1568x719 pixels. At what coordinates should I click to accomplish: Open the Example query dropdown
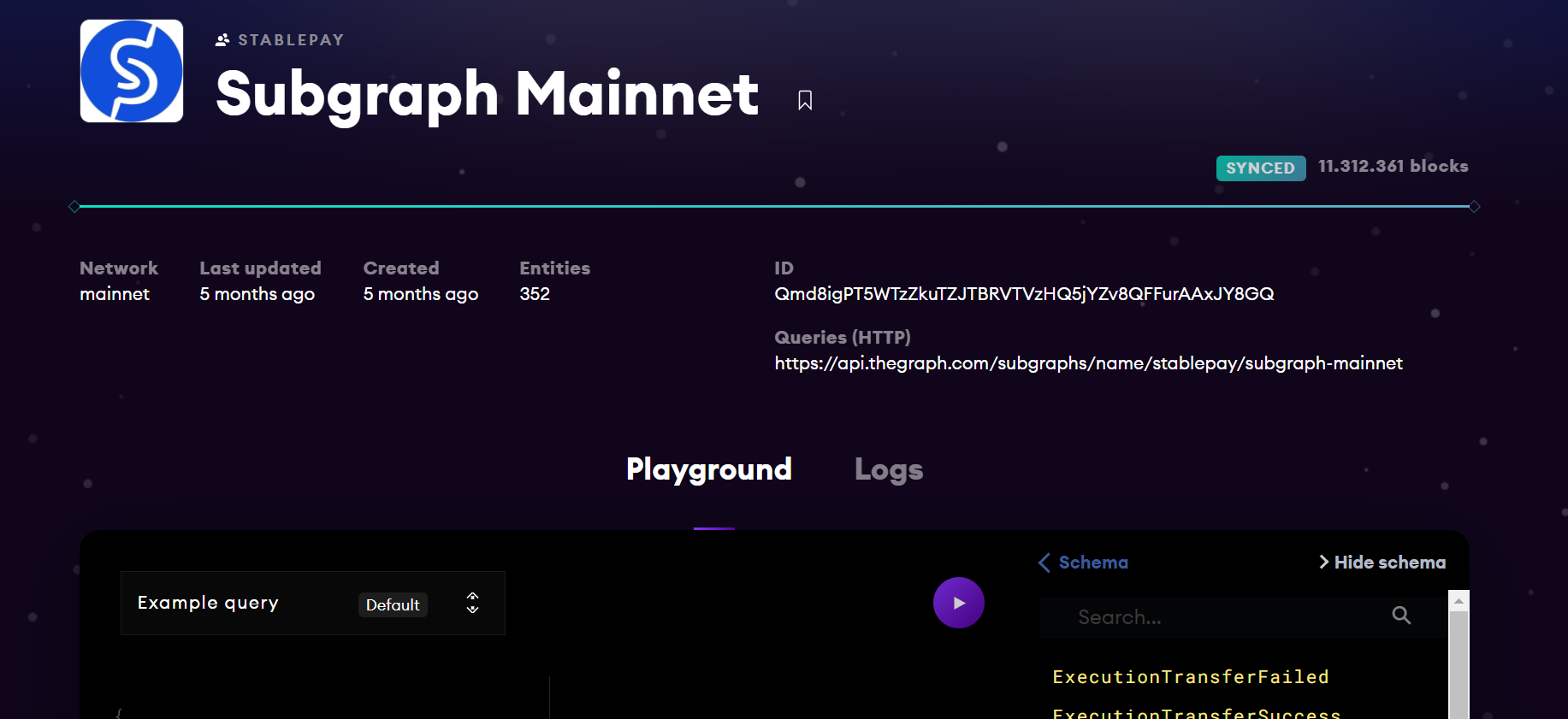[x=313, y=603]
